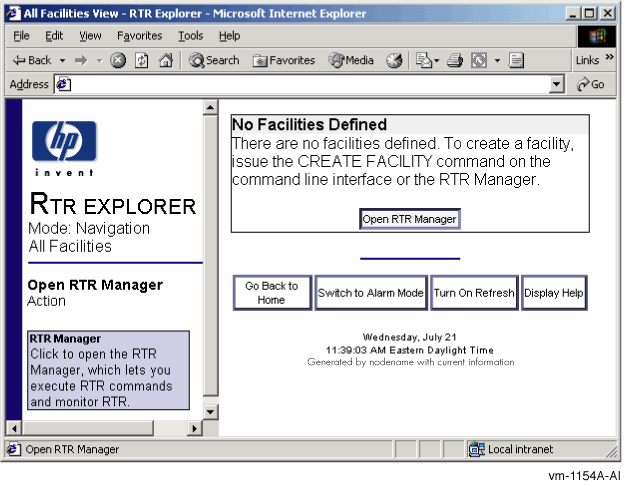Open the Favorites menu
The height and width of the screenshot is (486, 626).
click(x=139, y=36)
